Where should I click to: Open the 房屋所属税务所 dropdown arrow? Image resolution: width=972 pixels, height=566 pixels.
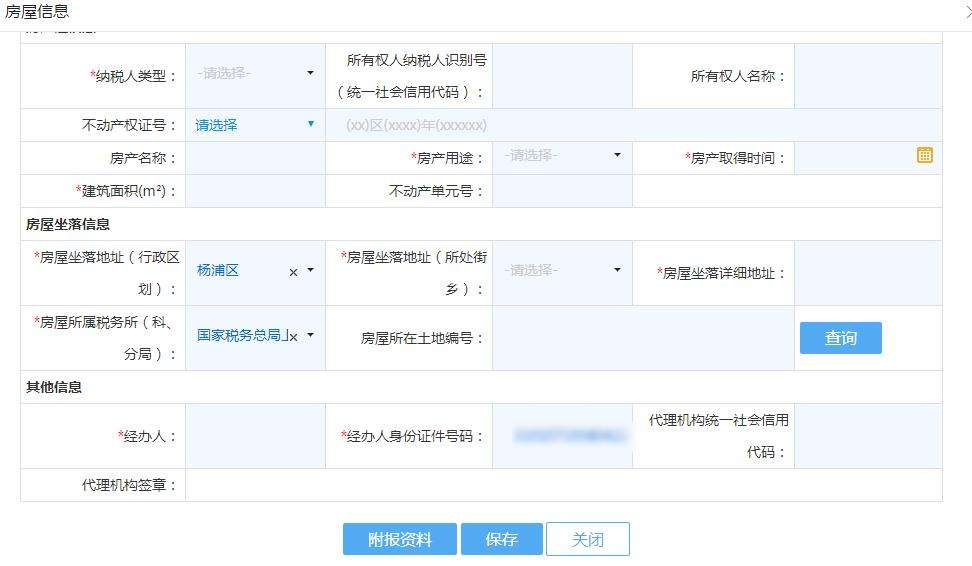coord(311,335)
